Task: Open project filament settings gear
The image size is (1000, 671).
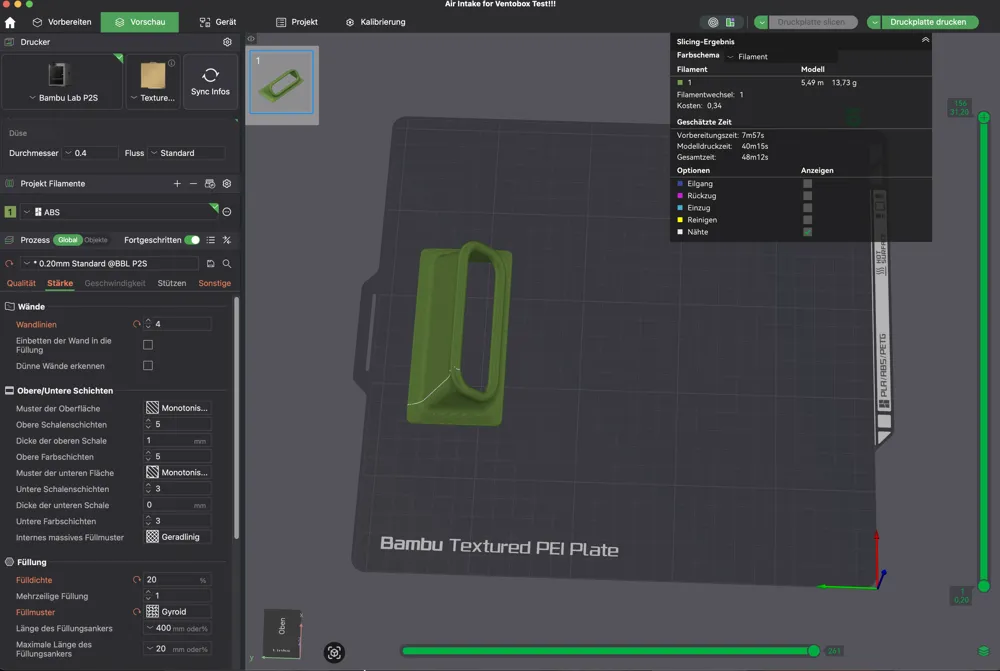Action: 227,184
